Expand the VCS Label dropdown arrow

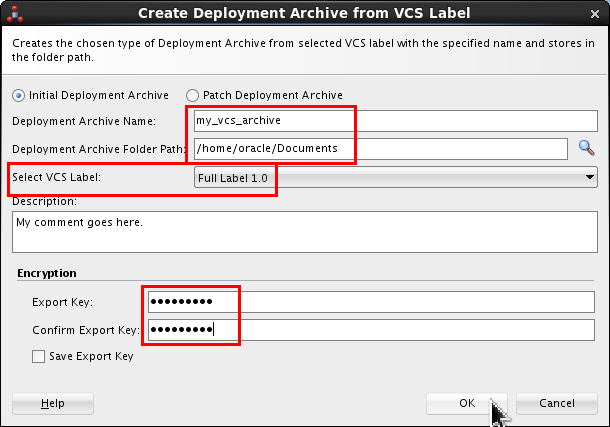[x=590, y=178]
